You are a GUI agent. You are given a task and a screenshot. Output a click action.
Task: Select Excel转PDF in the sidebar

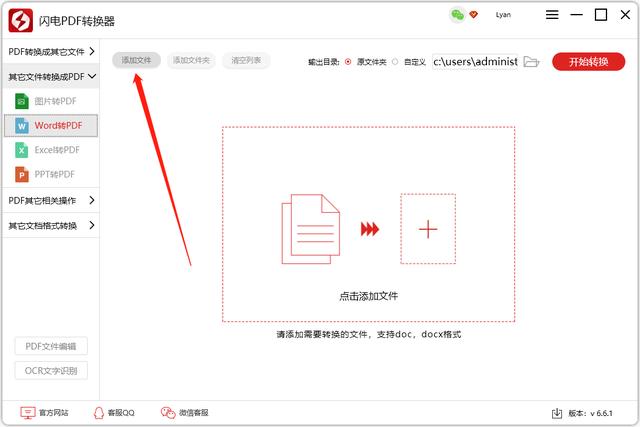pyautogui.click(x=57, y=150)
